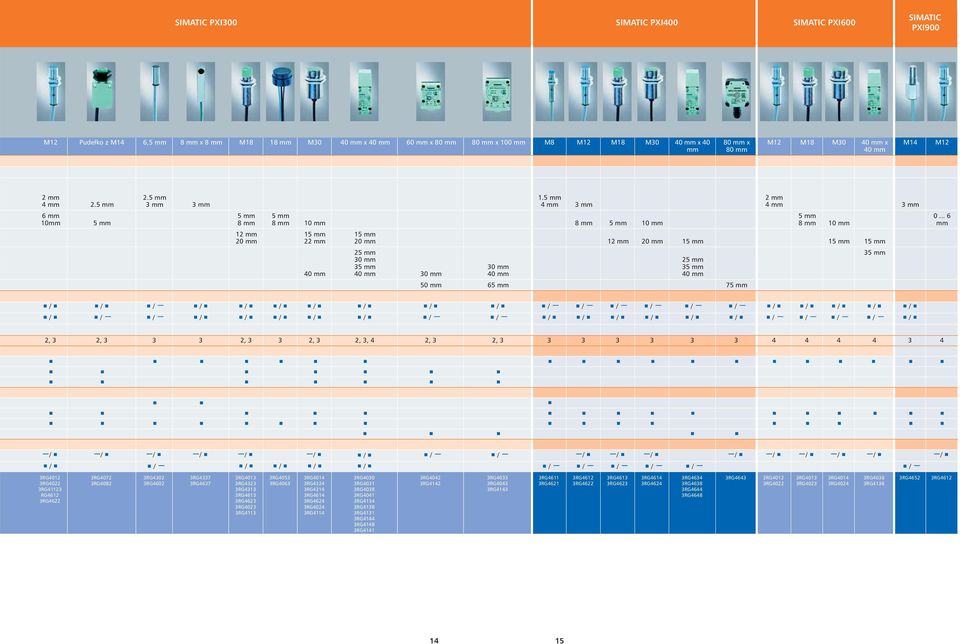Select the PXI600 M18 sensor photo
Screen dimensions: 960x644
tap(808, 91)
